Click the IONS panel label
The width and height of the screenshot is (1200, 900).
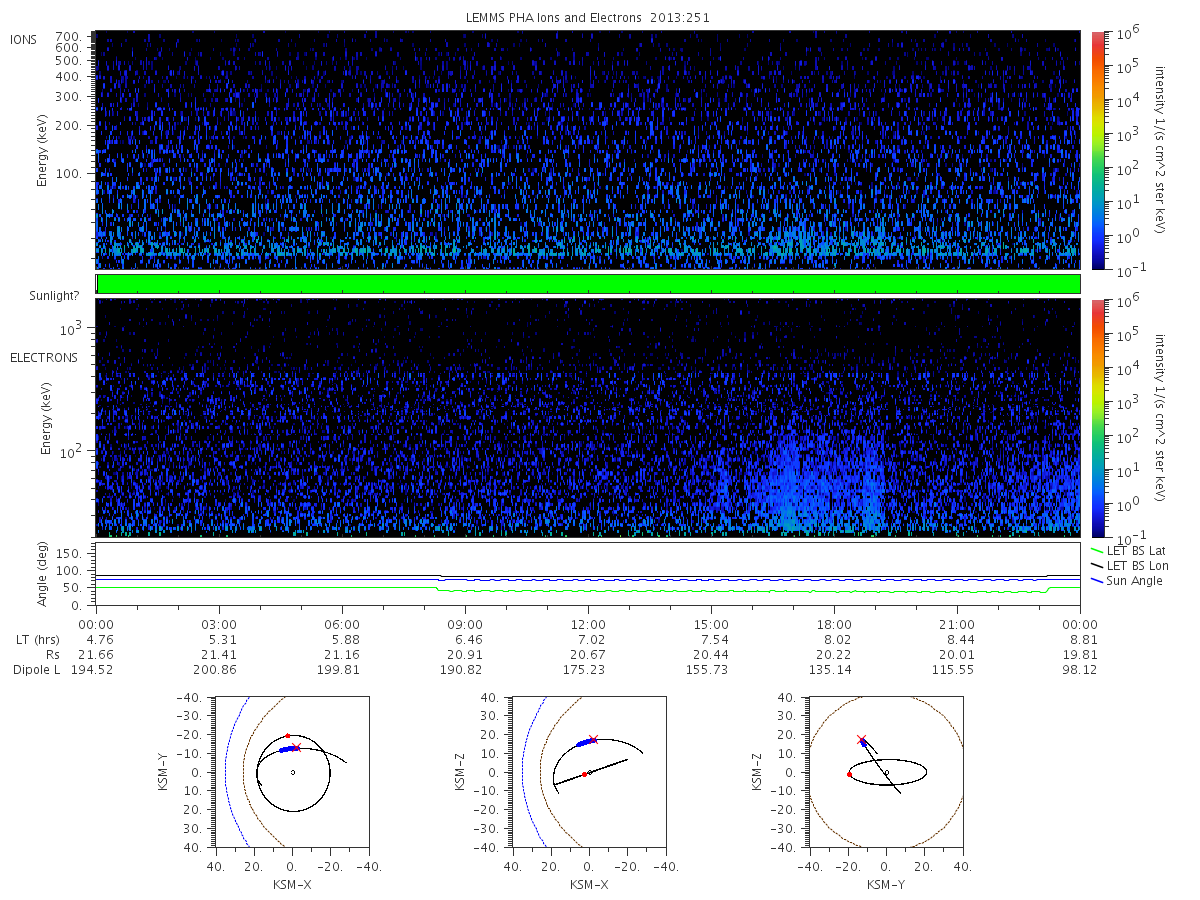click(25, 39)
